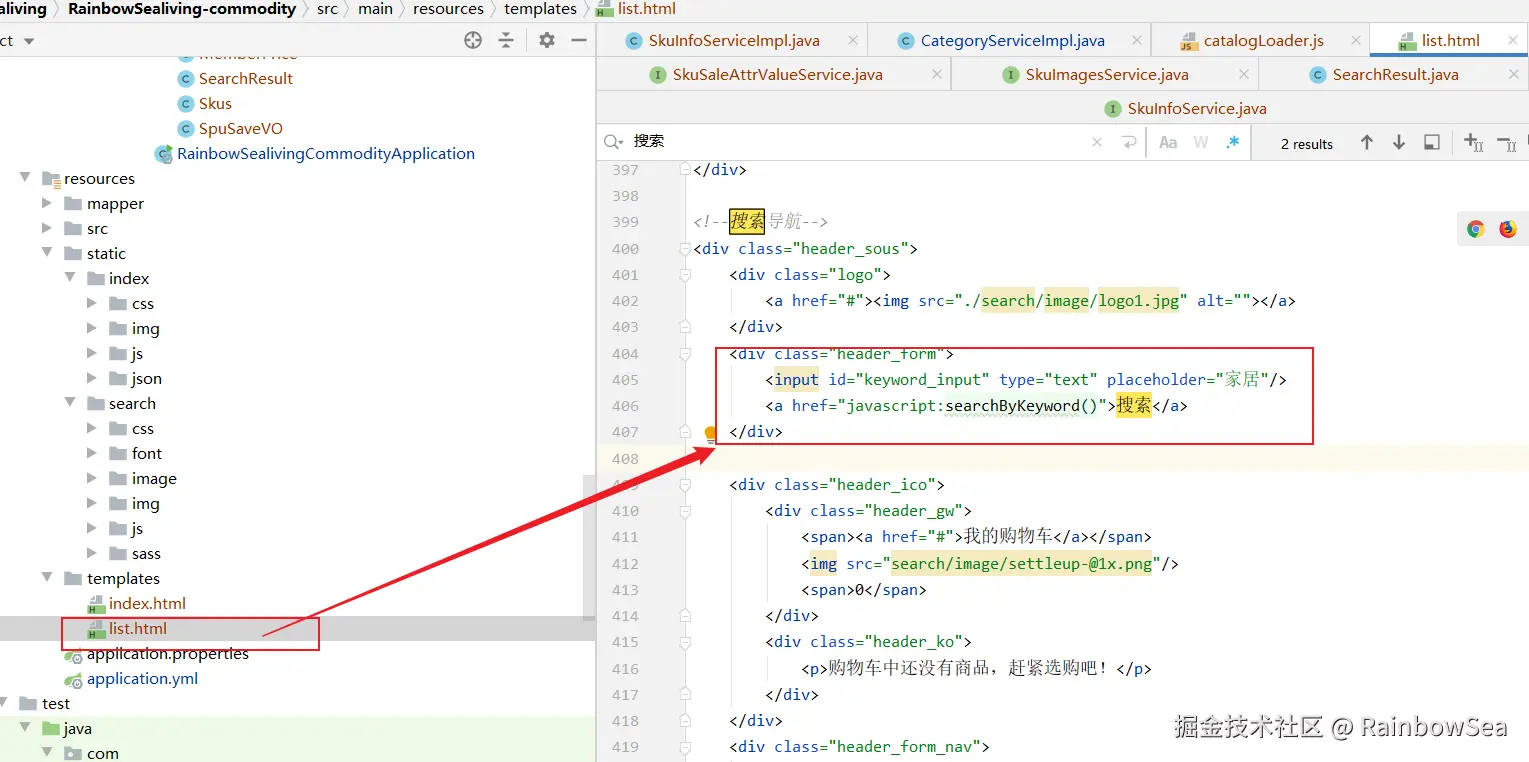
Task: Open Project panel settings gear
Action: (x=546, y=40)
